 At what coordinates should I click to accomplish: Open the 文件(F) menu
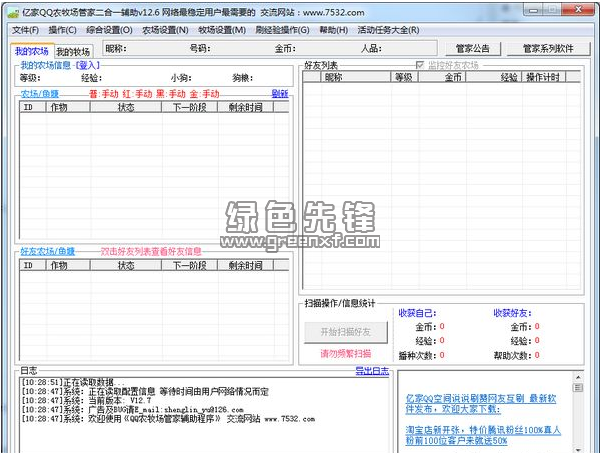[x=25, y=30]
